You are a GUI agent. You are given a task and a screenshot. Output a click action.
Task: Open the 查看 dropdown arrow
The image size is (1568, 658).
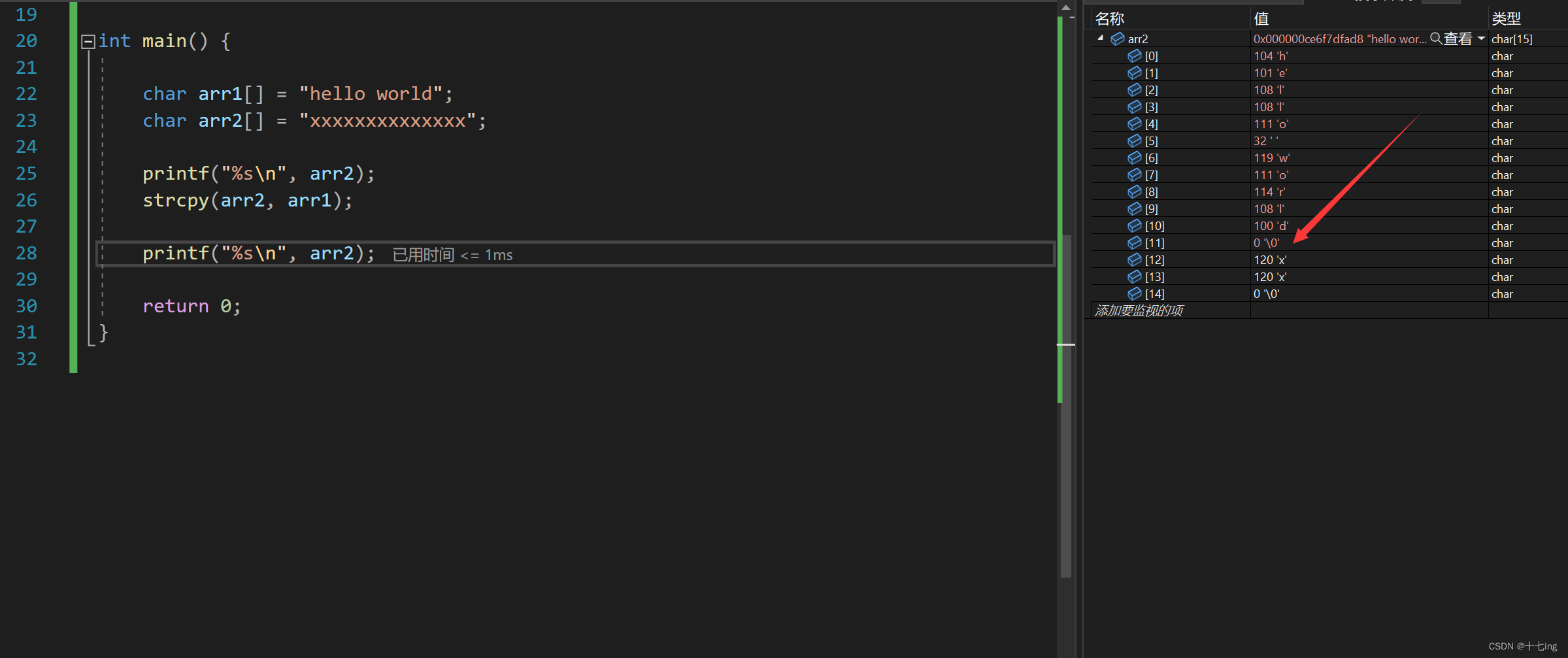coord(1481,39)
